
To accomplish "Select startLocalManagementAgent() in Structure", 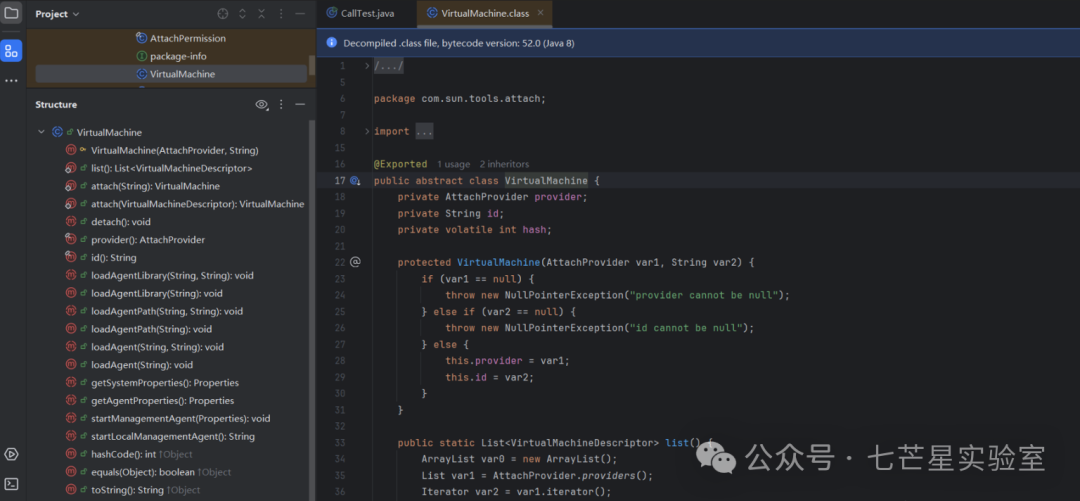I will [173, 436].
